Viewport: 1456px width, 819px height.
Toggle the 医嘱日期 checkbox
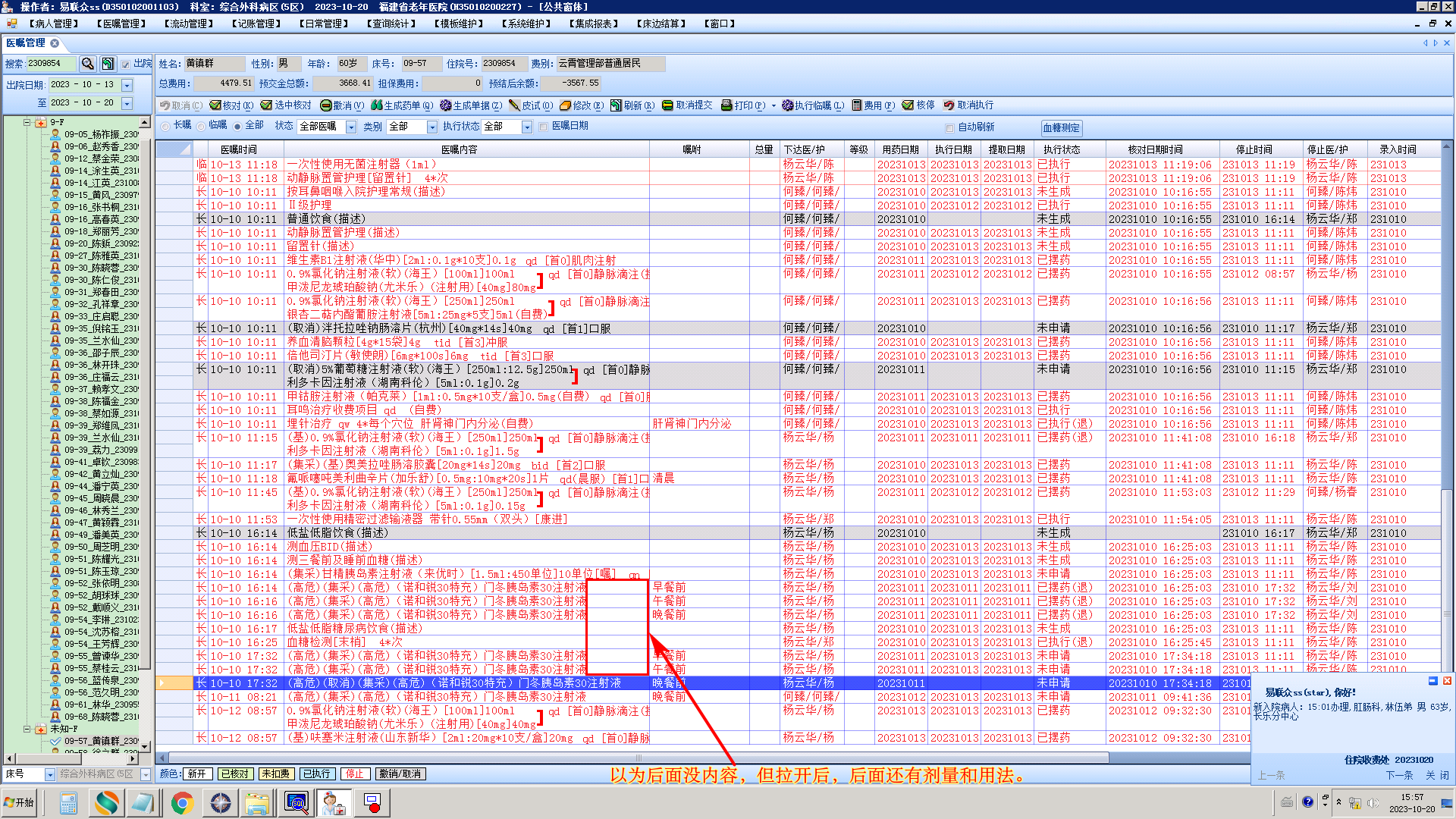pos(544,127)
